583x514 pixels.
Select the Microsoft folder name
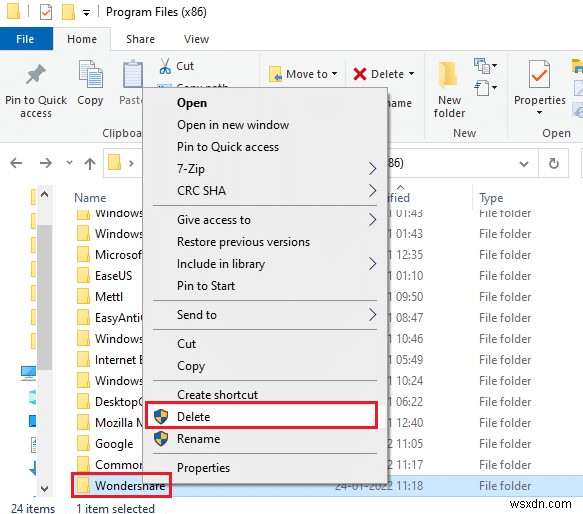tap(119, 254)
